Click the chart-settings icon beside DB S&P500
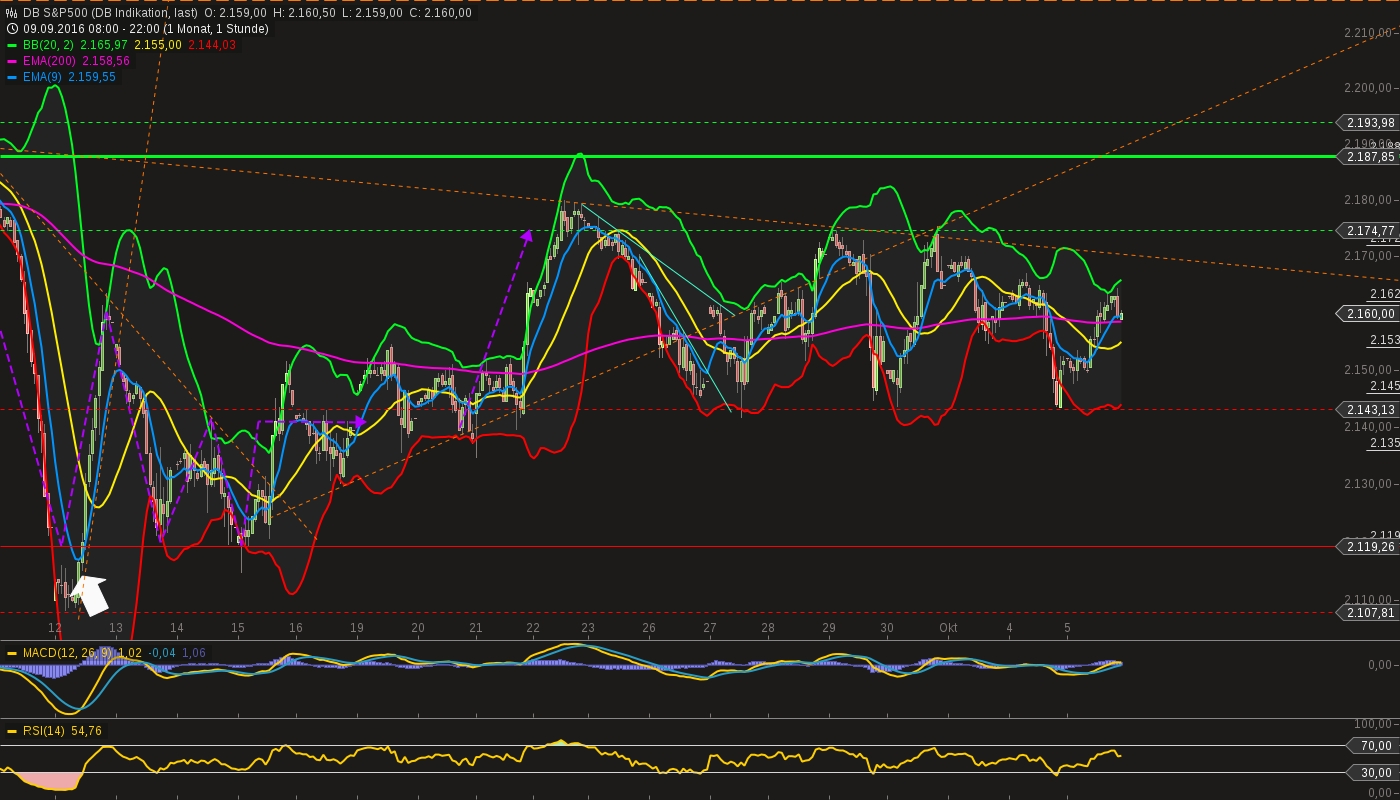Viewport: 1400px width, 800px height. click(12, 13)
